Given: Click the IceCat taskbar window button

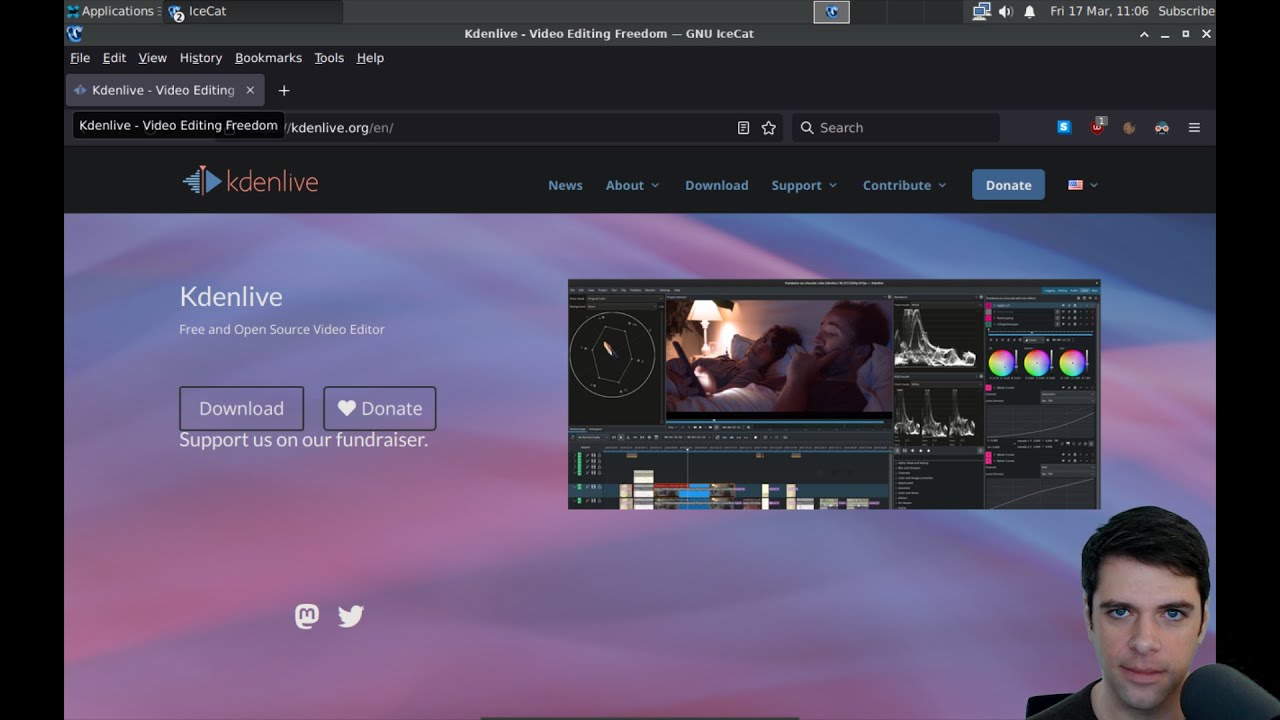Looking at the screenshot, I should [x=253, y=11].
